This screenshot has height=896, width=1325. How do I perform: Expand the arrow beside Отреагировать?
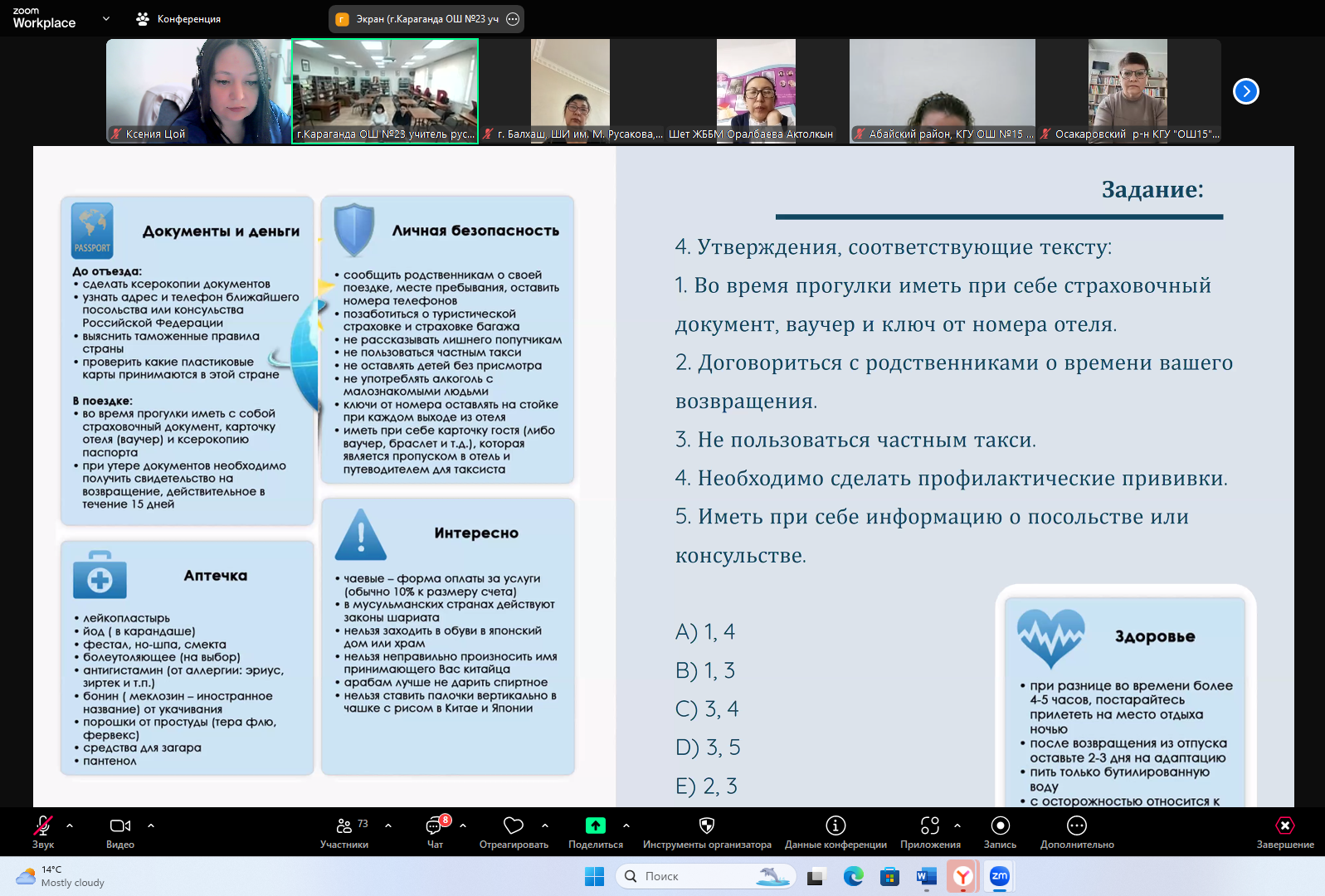[x=545, y=825]
